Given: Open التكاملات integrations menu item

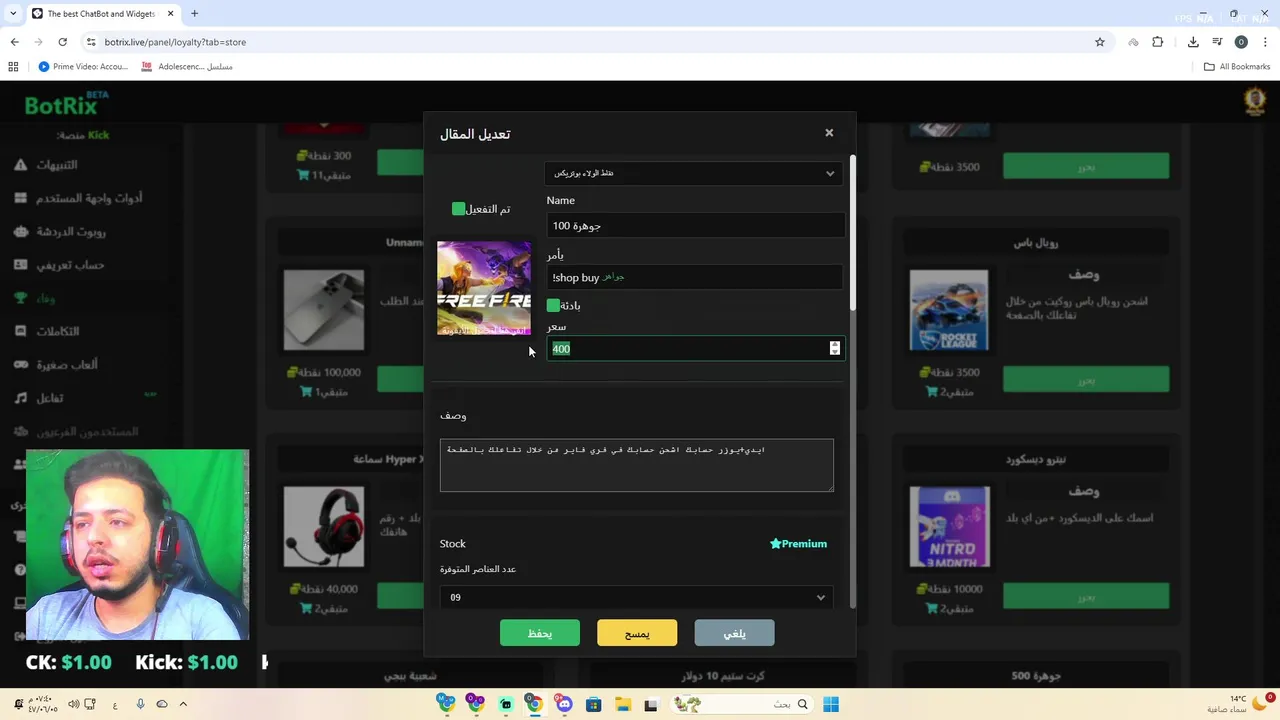Looking at the screenshot, I should pos(57,331).
